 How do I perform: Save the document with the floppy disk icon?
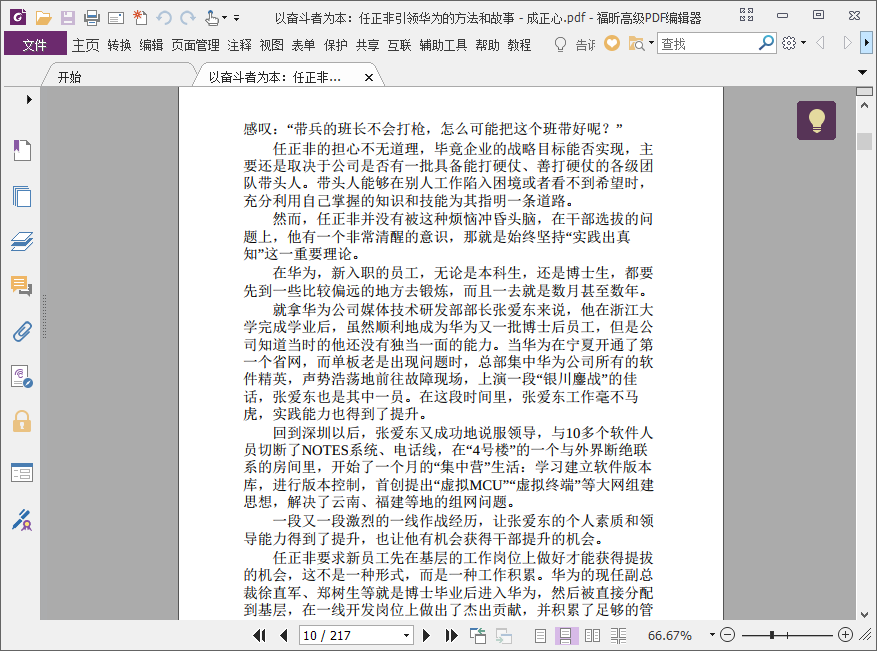(x=68, y=18)
